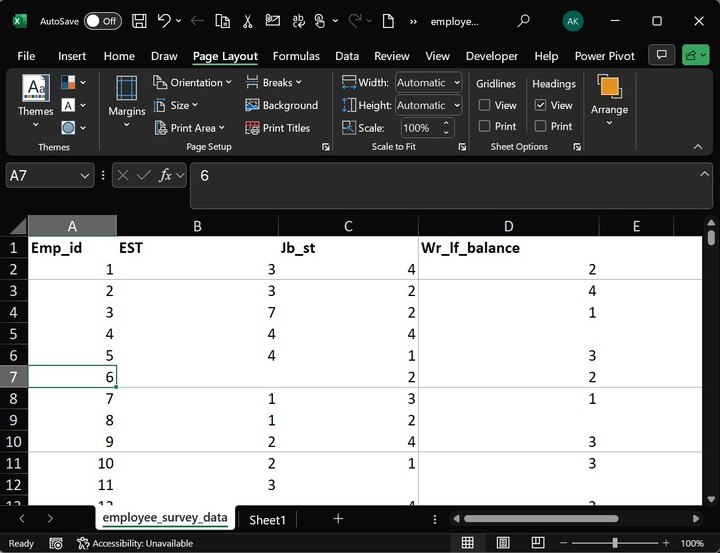The width and height of the screenshot is (720, 553).
Task: Uncheck the Headings View checkbox
Action: point(541,105)
